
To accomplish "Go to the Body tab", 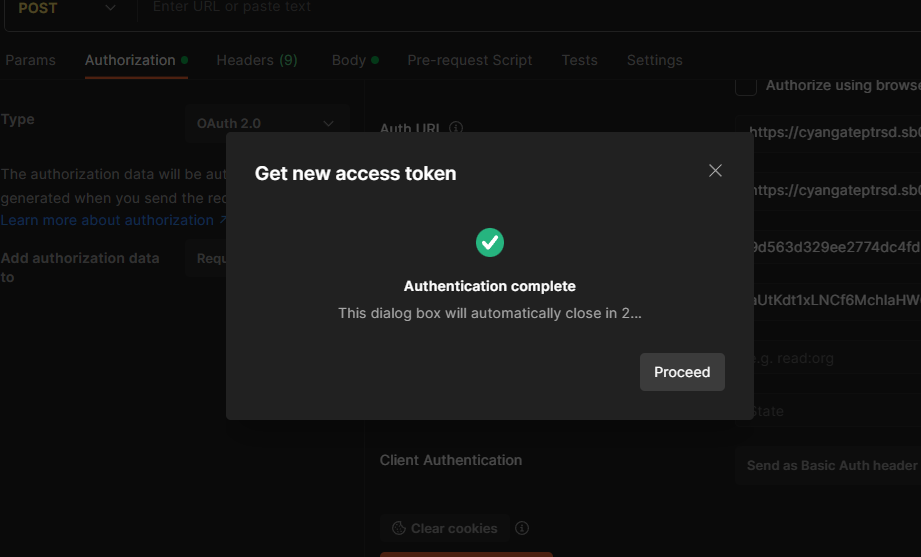I will 349,60.
